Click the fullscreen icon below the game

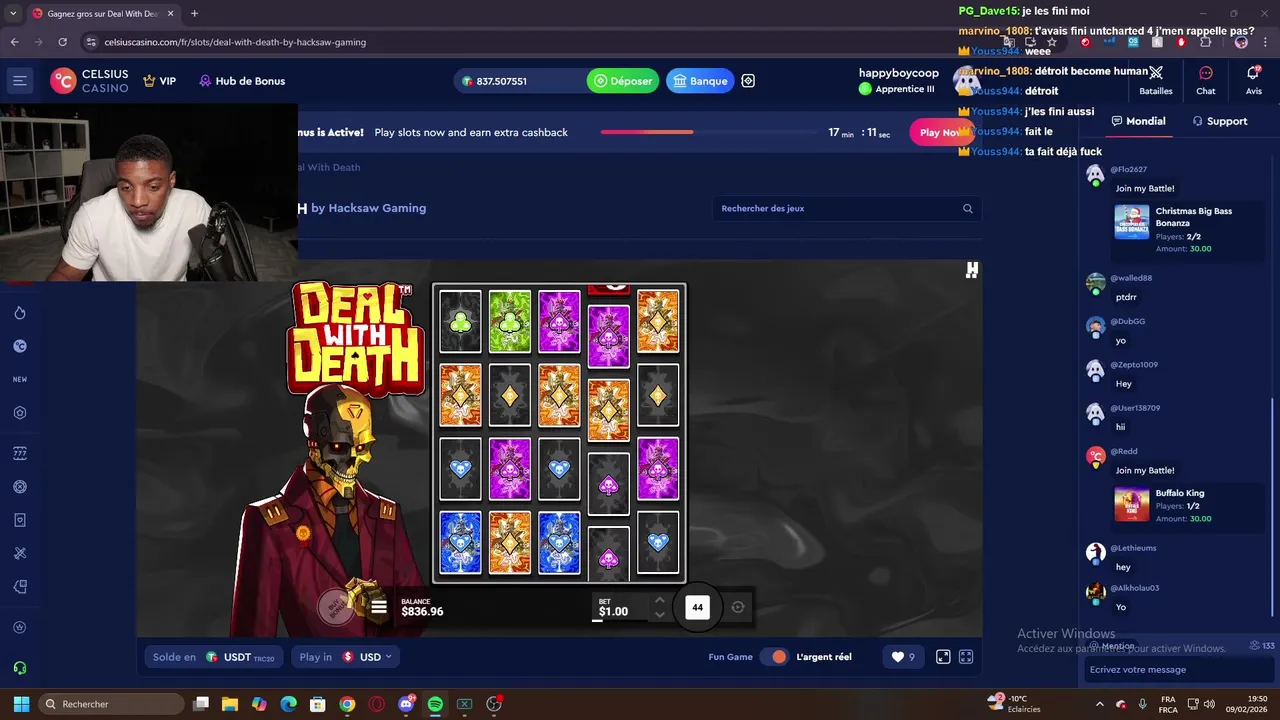(x=966, y=657)
